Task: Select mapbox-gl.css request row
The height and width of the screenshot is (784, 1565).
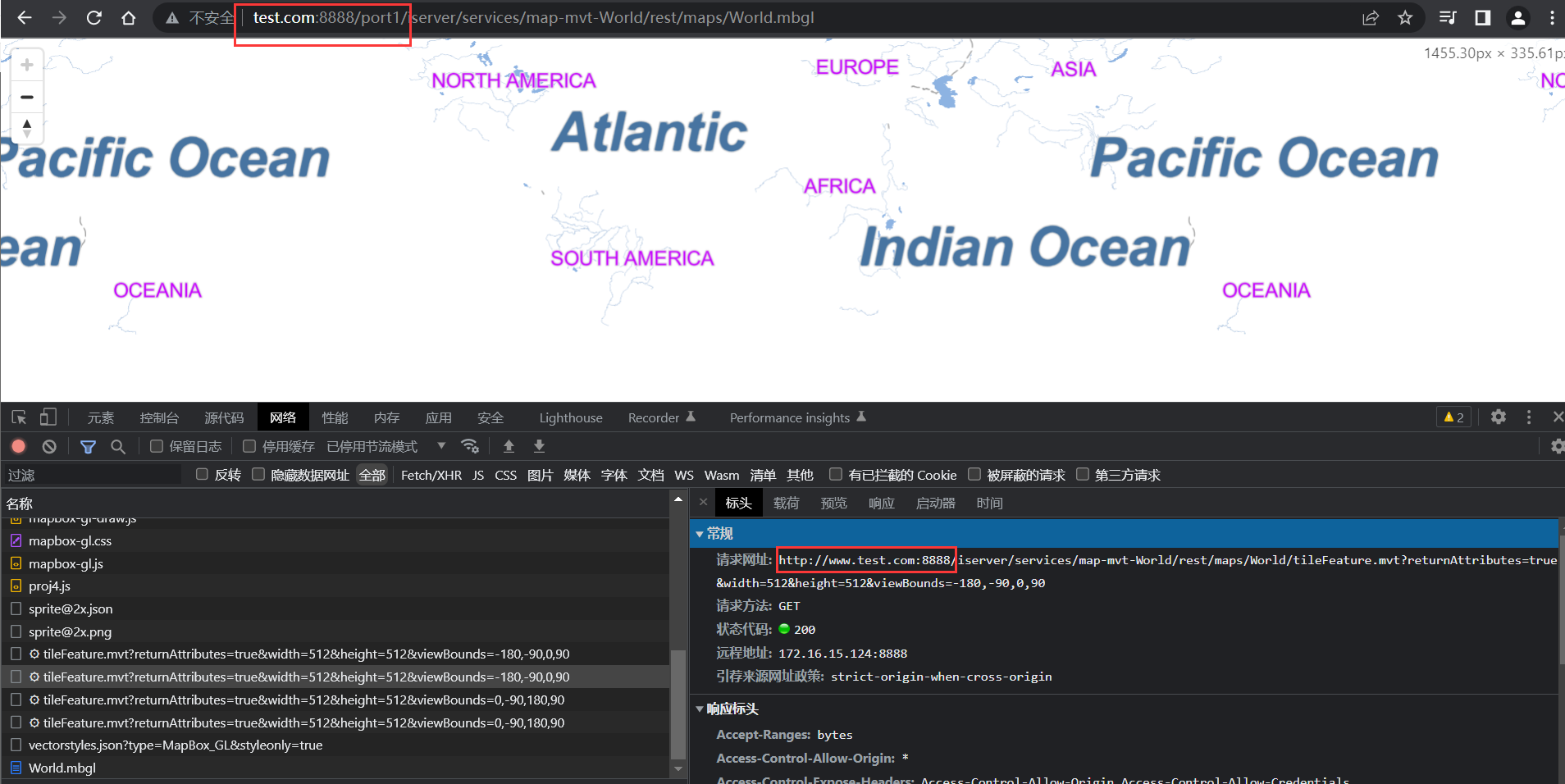Action: [x=336, y=540]
